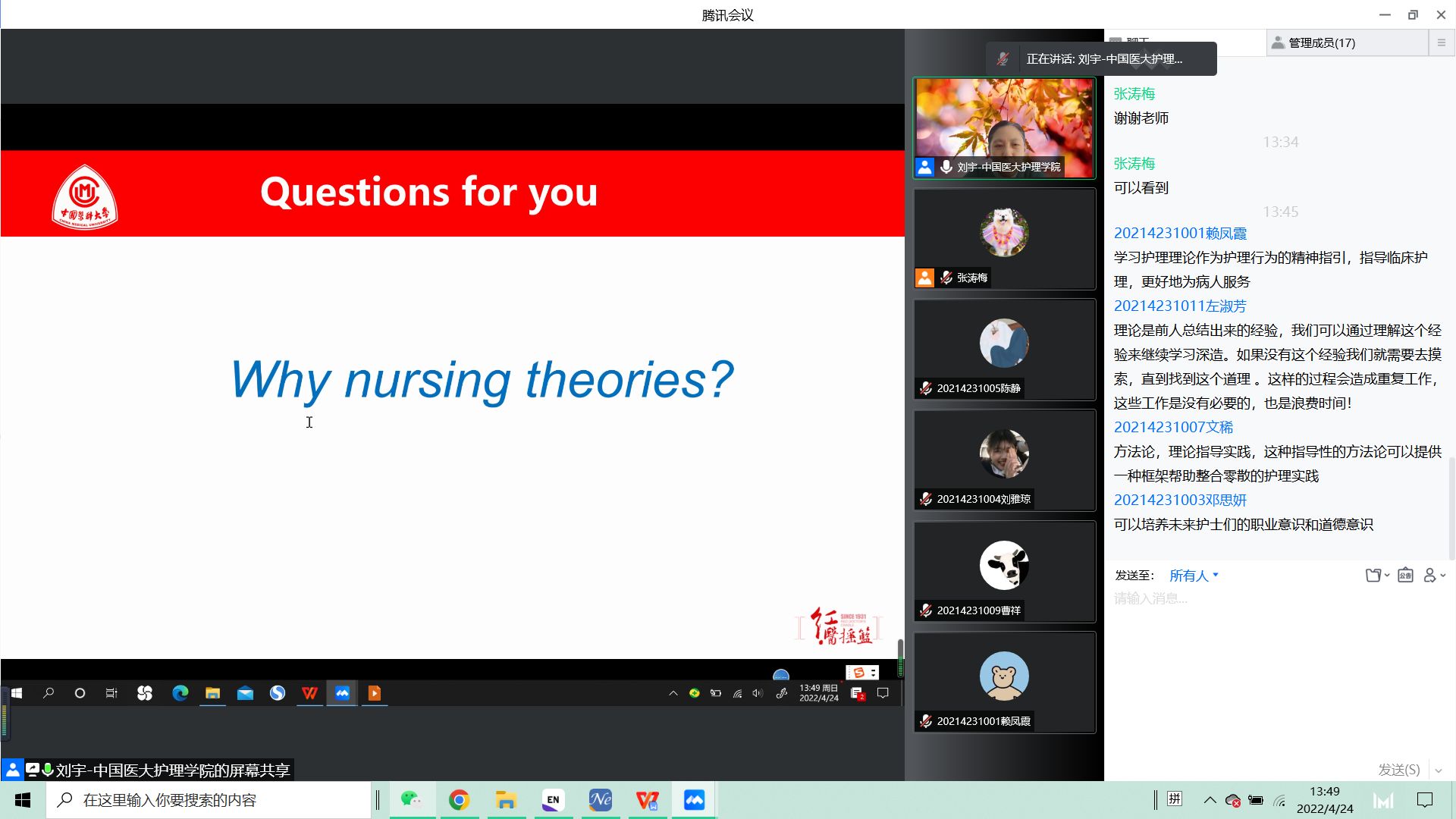Open the file sharing folder icon
1456x819 pixels.
point(1374,576)
